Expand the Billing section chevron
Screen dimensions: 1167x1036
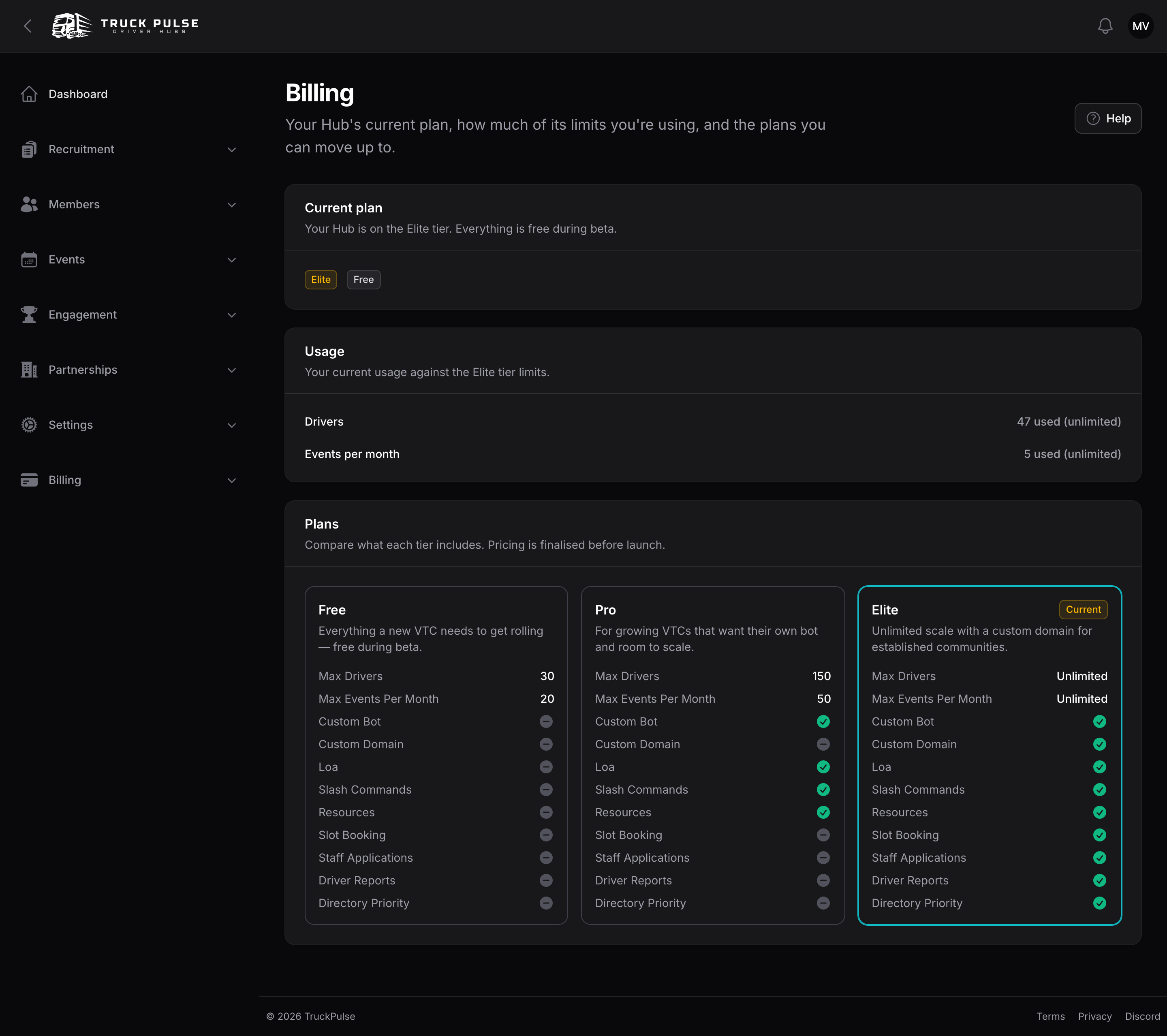[x=232, y=480]
